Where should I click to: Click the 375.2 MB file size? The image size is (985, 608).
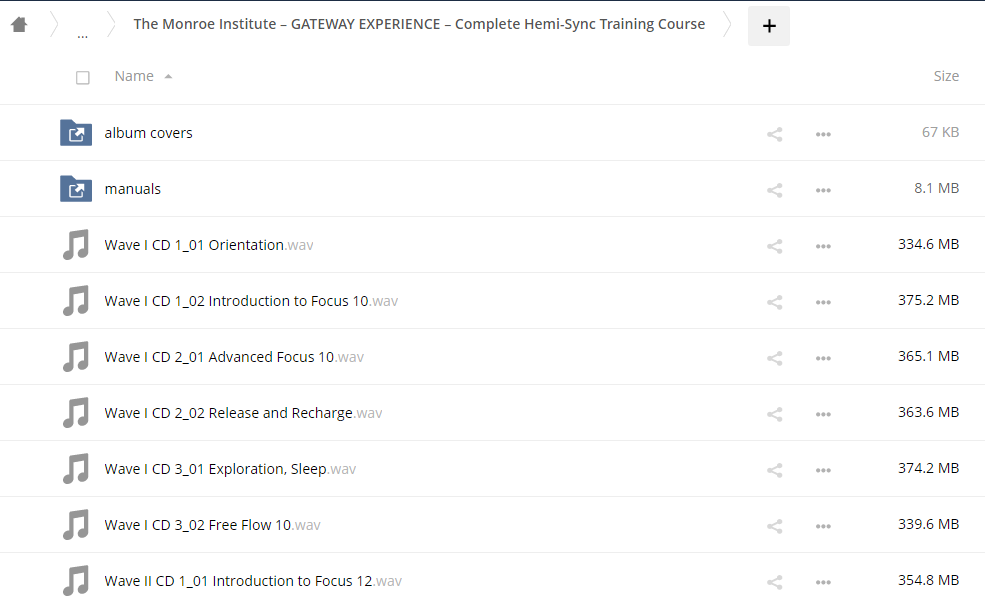pyautogui.click(x=928, y=300)
